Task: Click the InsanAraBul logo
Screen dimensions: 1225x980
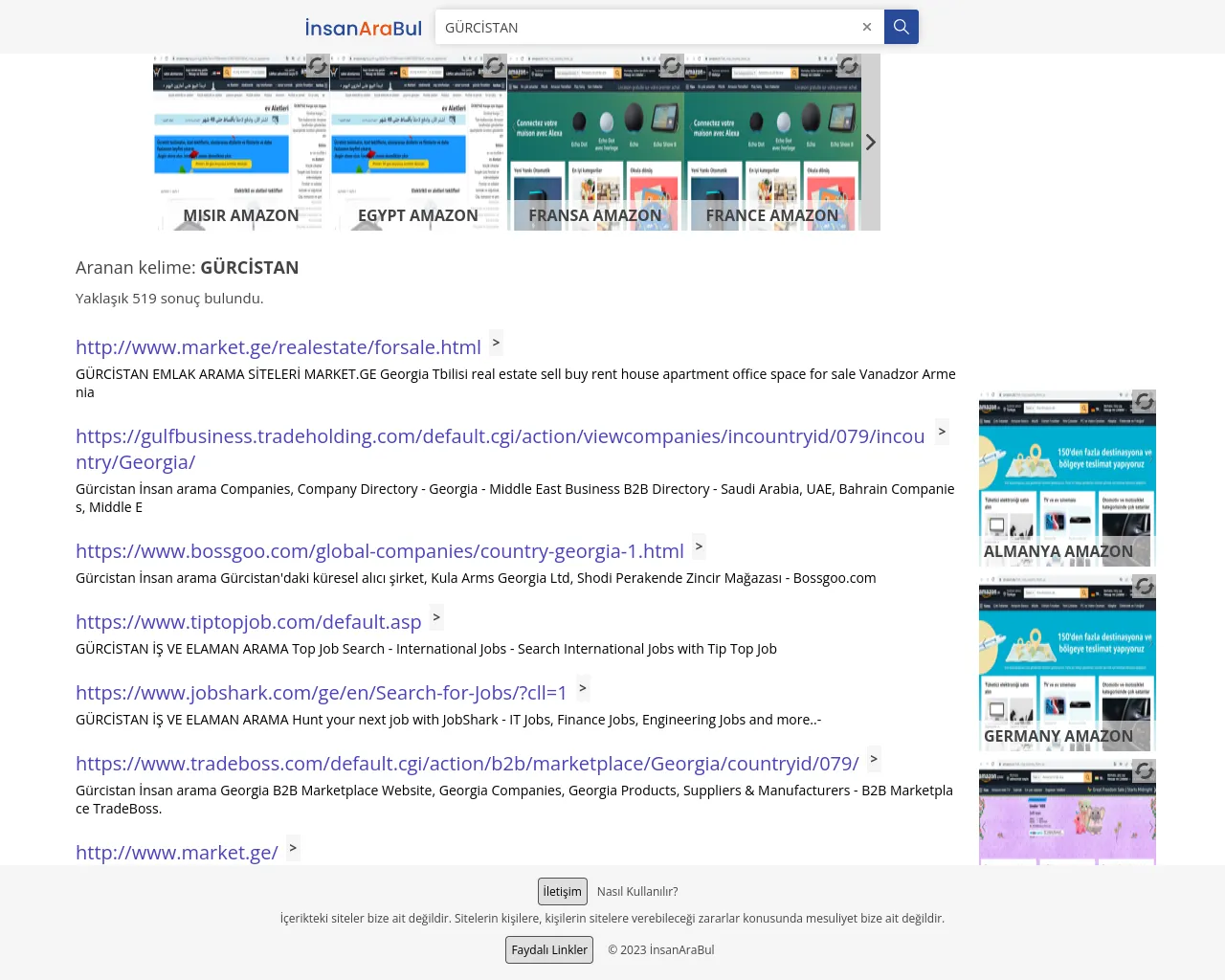Action: (x=363, y=28)
